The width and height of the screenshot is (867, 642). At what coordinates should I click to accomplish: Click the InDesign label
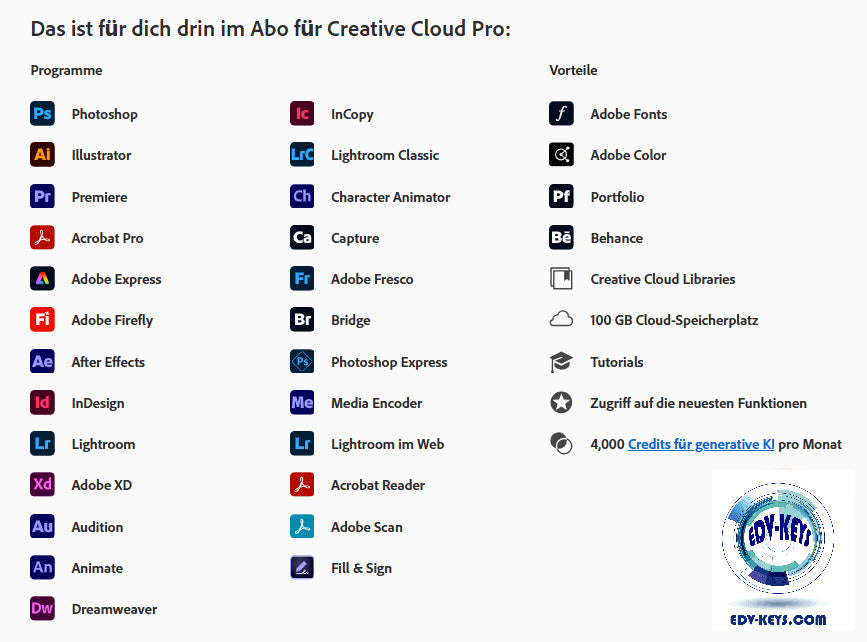(98, 404)
